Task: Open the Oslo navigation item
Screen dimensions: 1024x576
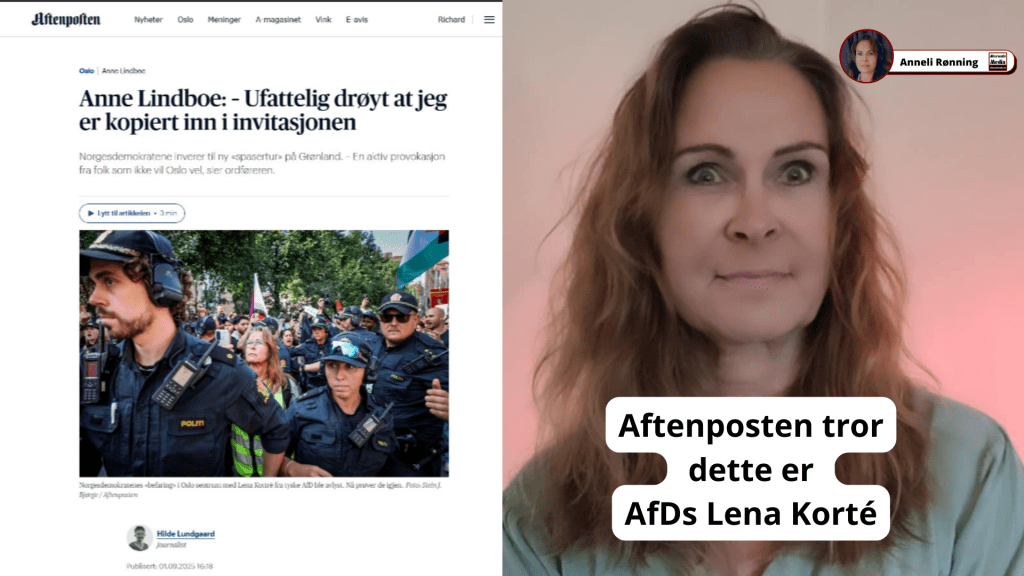Action: [185, 20]
